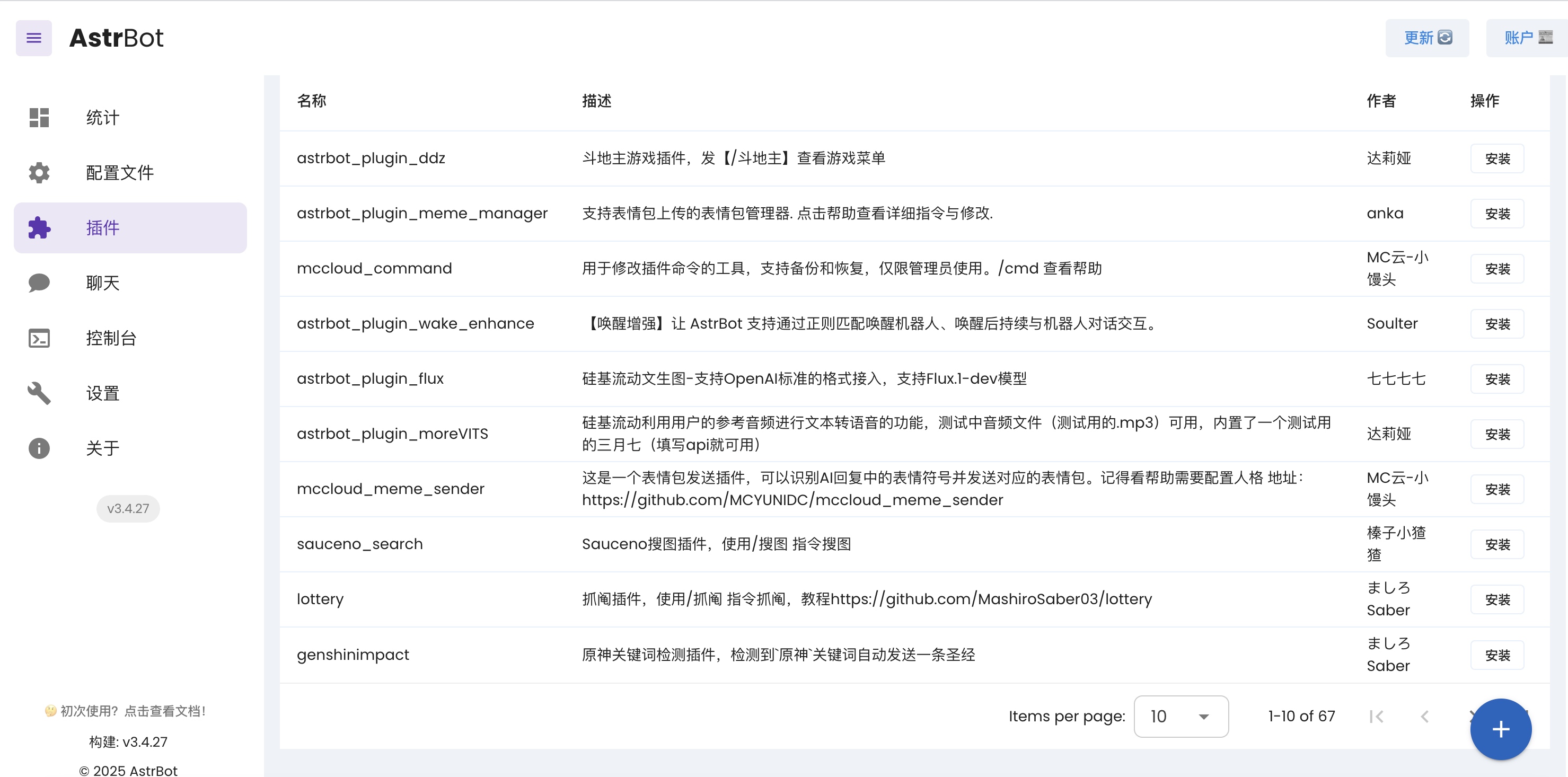Install mccloud_meme_sender via 安装
Screen dimensions: 1568x777
pos(1497,489)
